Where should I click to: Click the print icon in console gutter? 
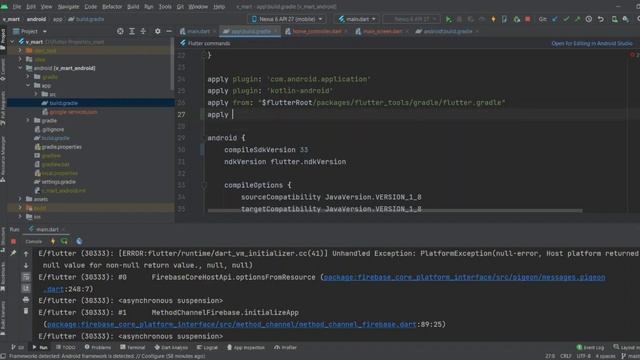click(x=26, y=300)
